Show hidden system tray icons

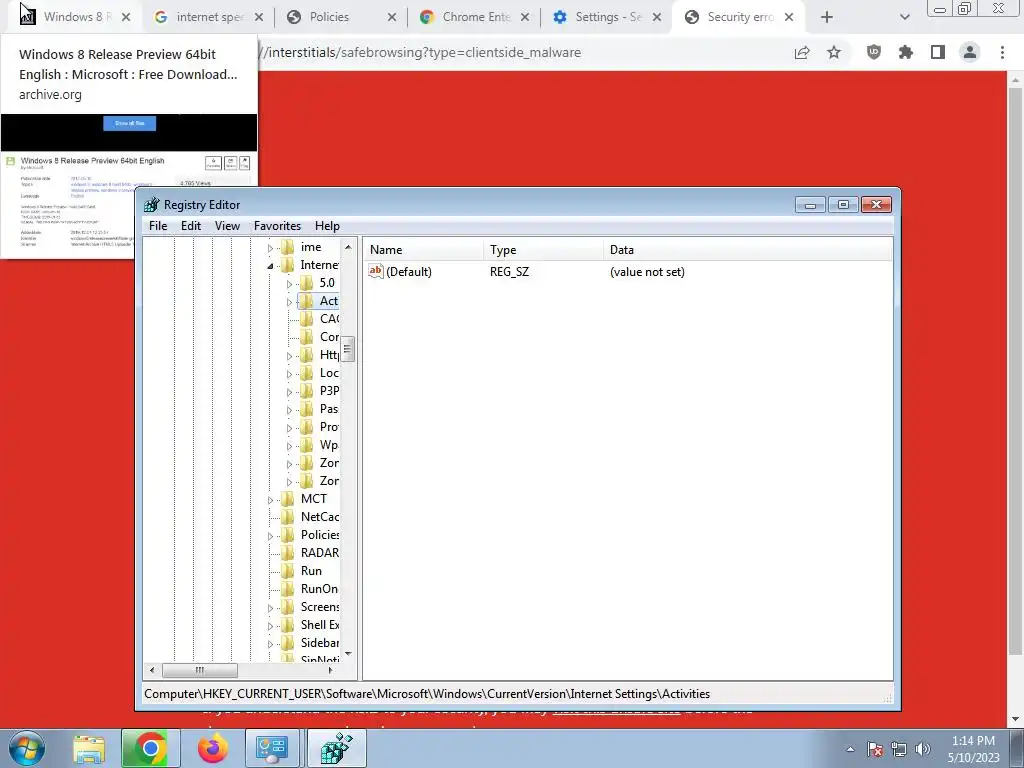[850, 749]
